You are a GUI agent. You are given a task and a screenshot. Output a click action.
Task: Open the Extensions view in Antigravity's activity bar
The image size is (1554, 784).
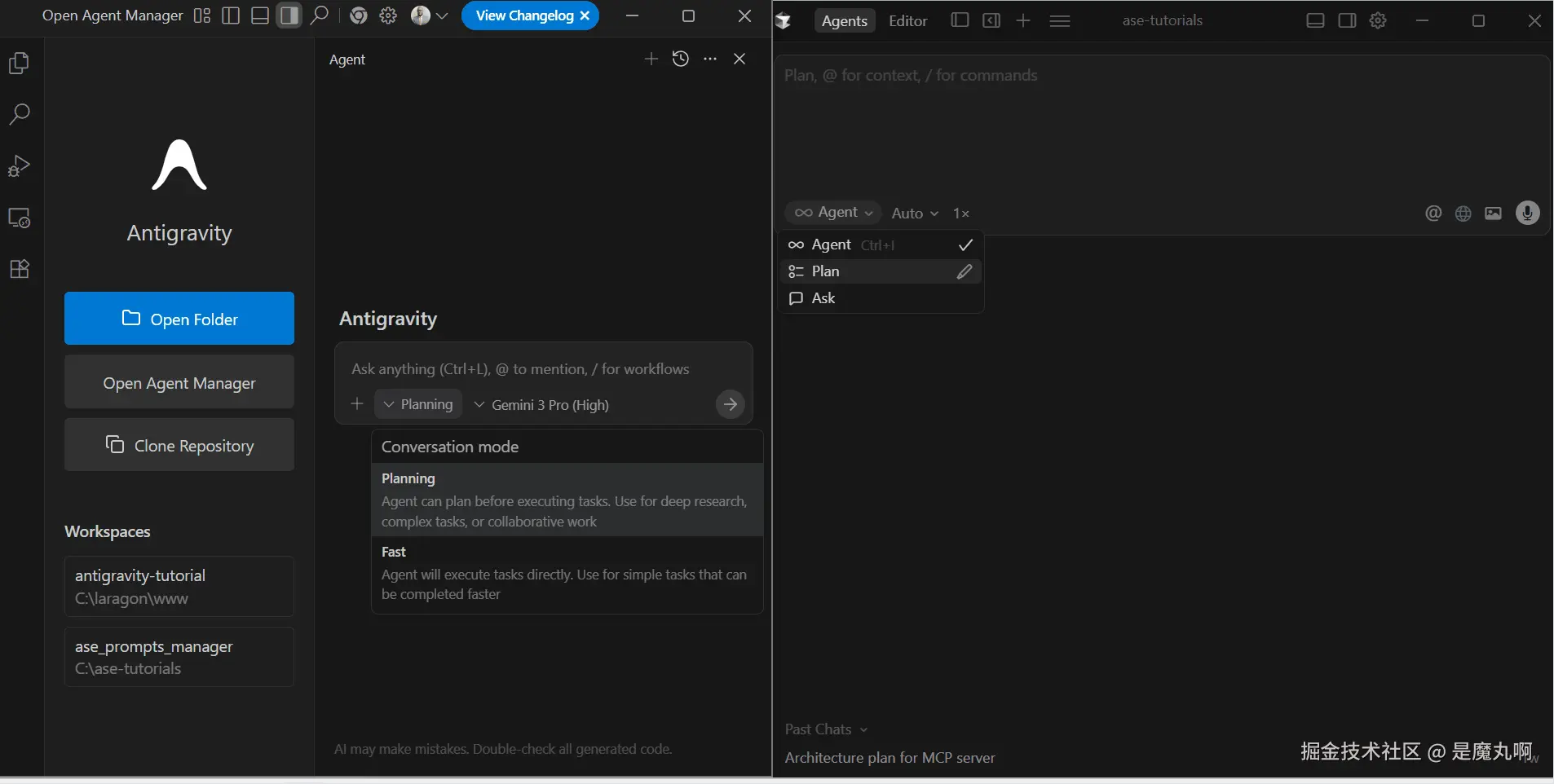pyautogui.click(x=20, y=269)
